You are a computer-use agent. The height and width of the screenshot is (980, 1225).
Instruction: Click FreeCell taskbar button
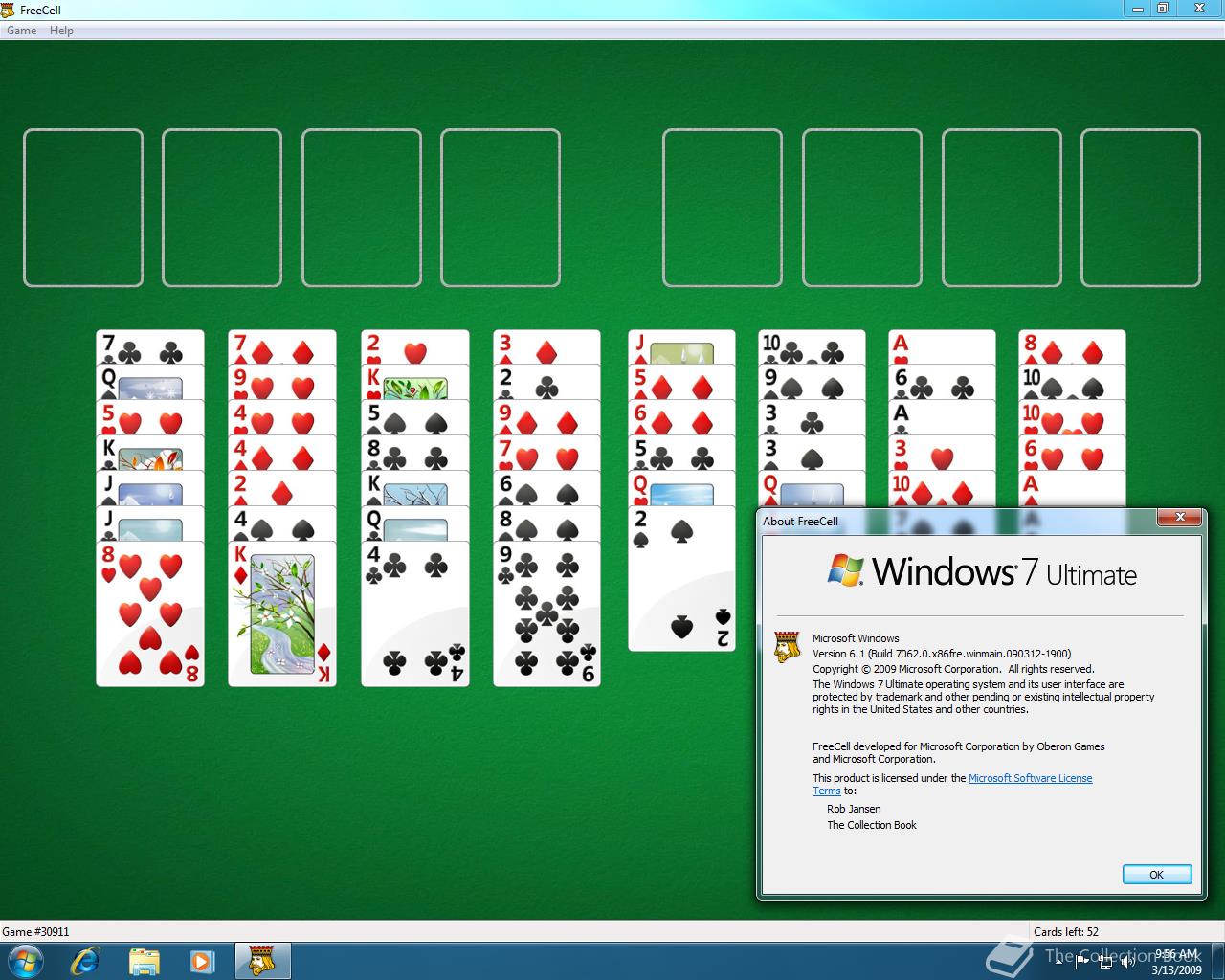262,961
